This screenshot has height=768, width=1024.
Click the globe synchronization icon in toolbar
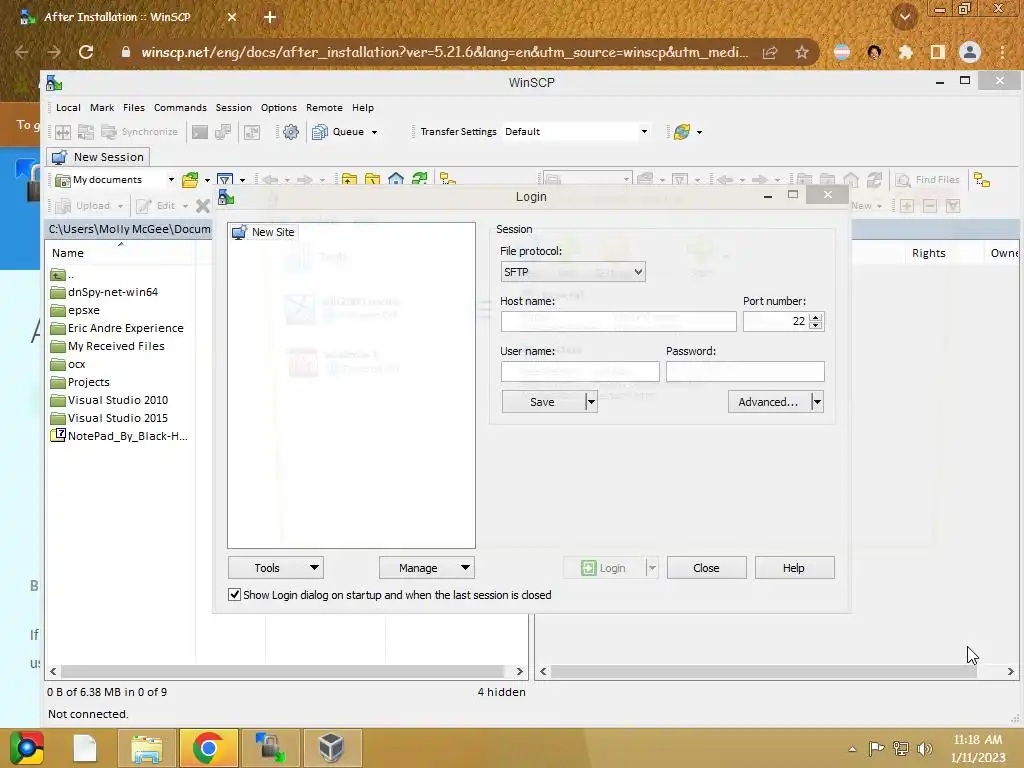[682, 132]
